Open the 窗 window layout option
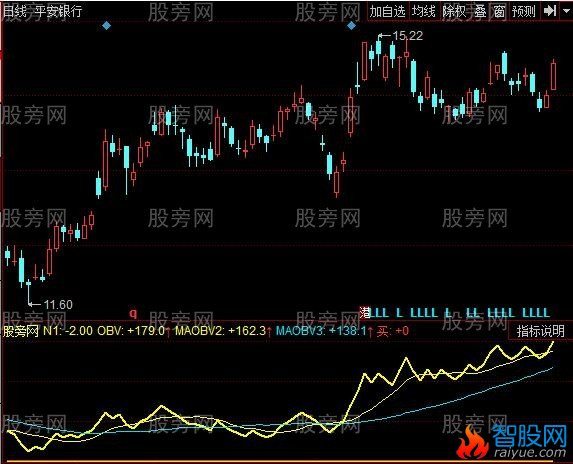The image size is (573, 464). pyautogui.click(x=499, y=11)
